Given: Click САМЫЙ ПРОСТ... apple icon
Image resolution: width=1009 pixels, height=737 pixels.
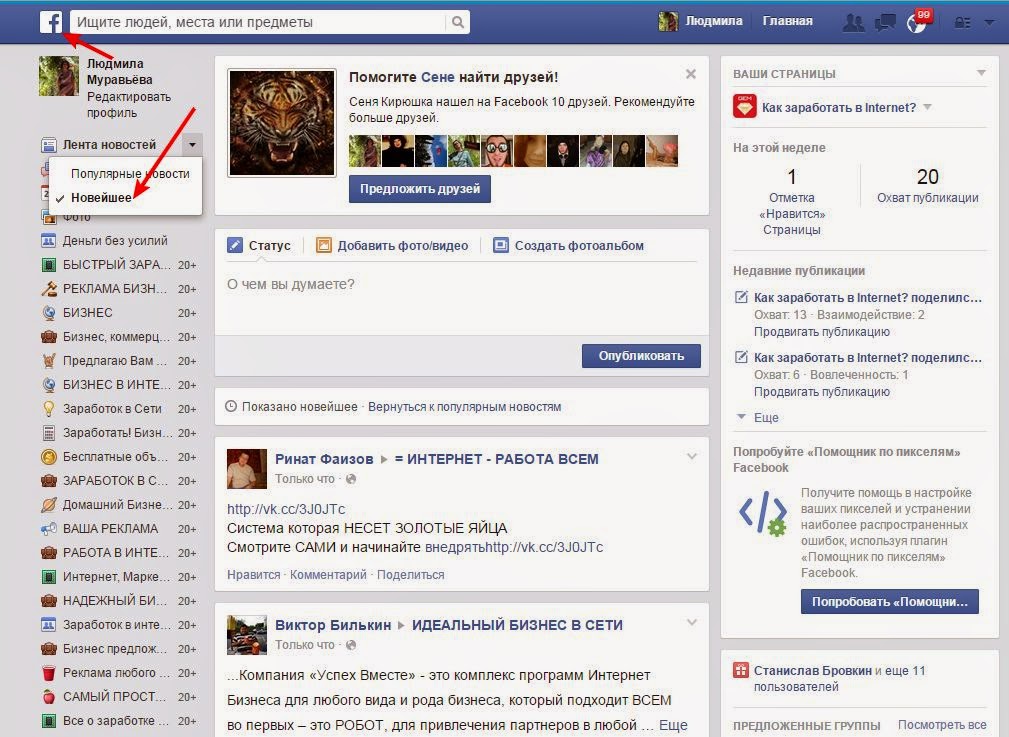Looking at the screenshot, I should (48, 697).
